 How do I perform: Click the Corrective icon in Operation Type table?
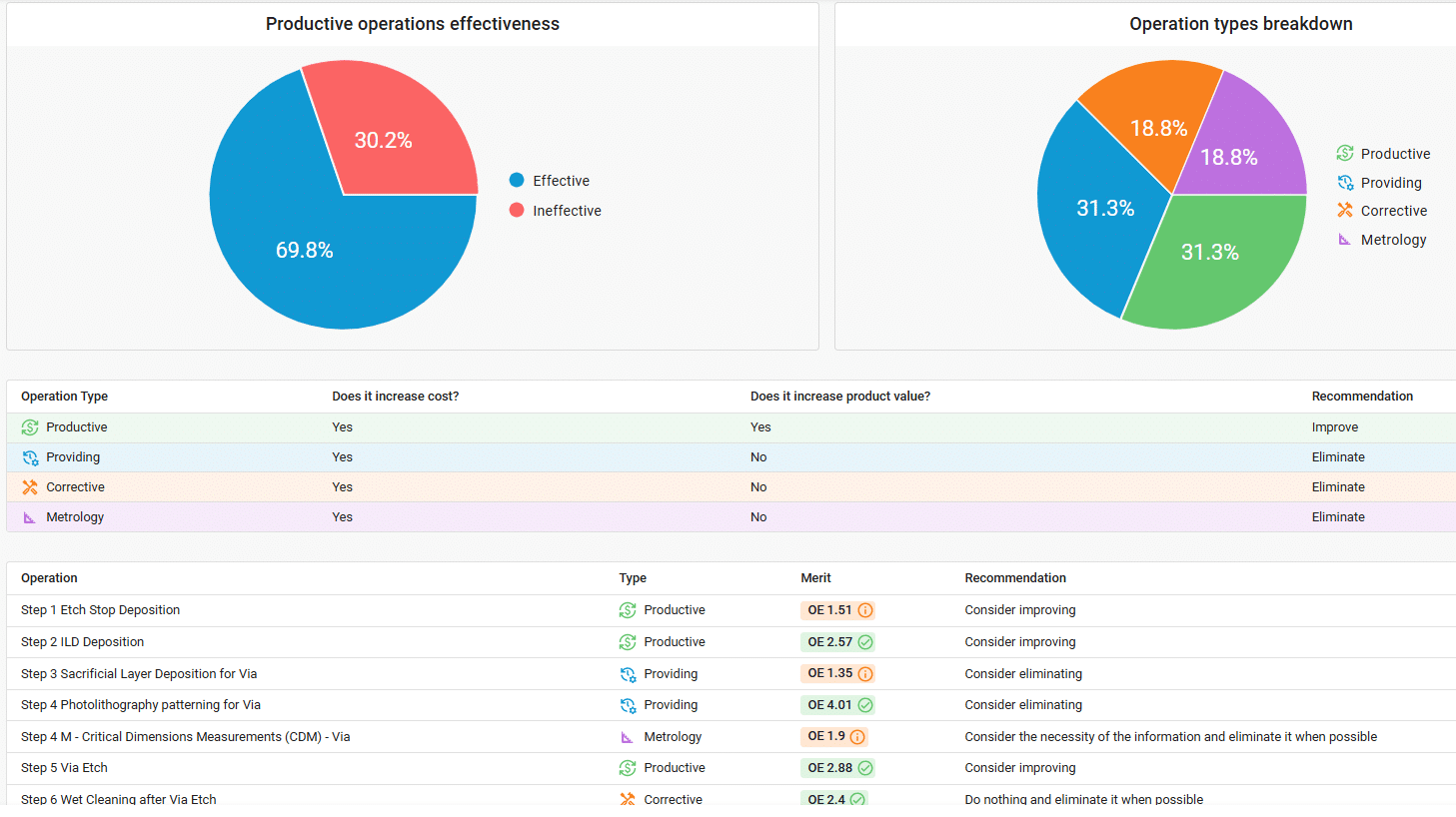pyautogui.click(x=30, y=487)
